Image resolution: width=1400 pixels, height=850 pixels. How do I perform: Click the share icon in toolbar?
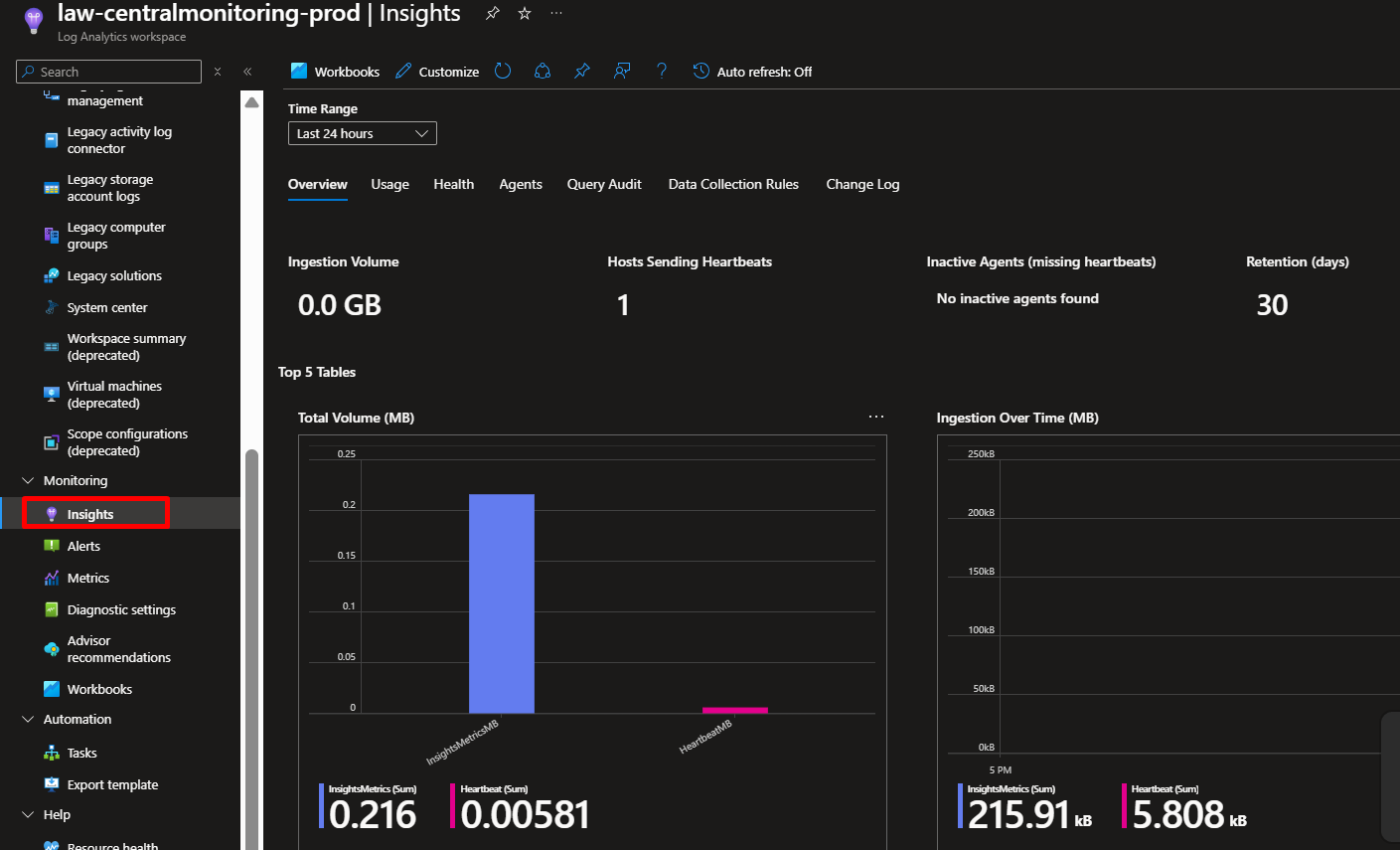pos(543,72)
